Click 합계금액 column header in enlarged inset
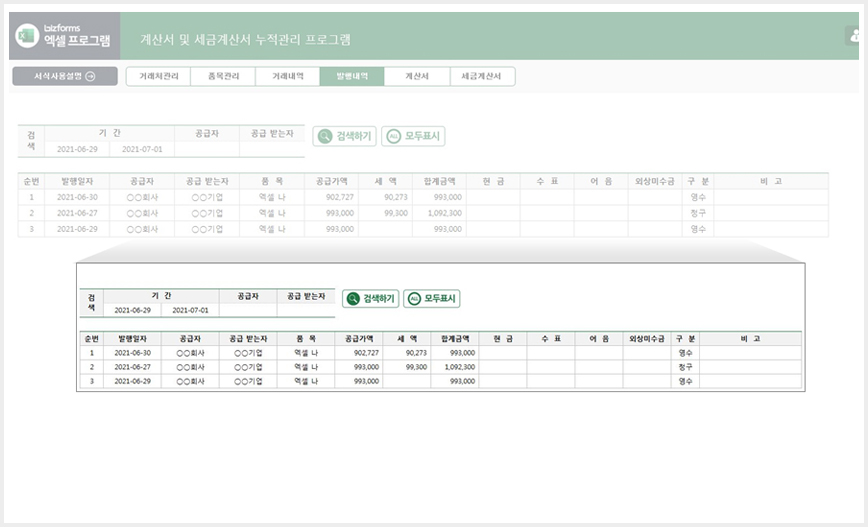 [x=455, y=339]
